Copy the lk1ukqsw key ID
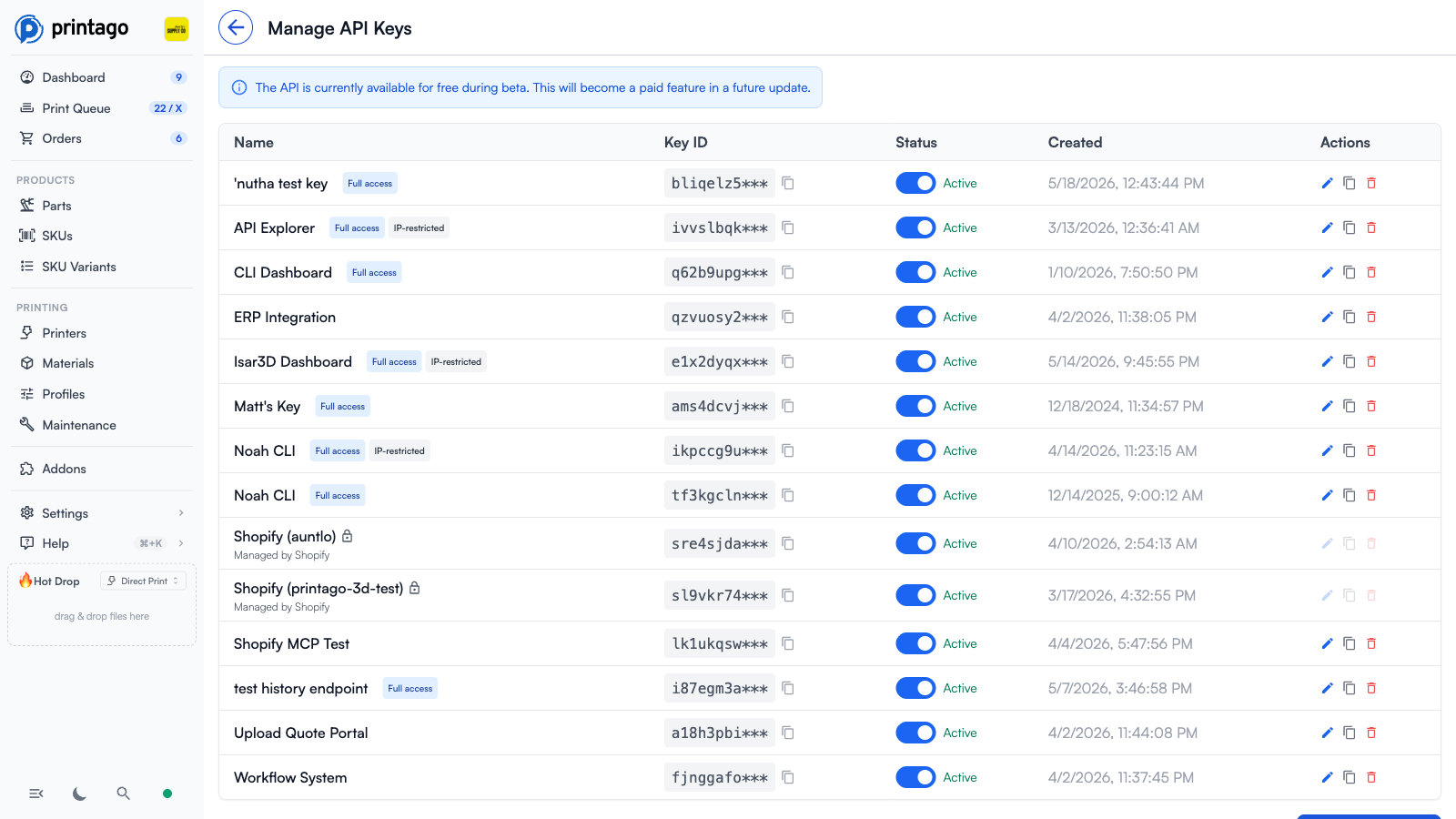The width and height of the screenshot is (1456, 819). point(788,644)
